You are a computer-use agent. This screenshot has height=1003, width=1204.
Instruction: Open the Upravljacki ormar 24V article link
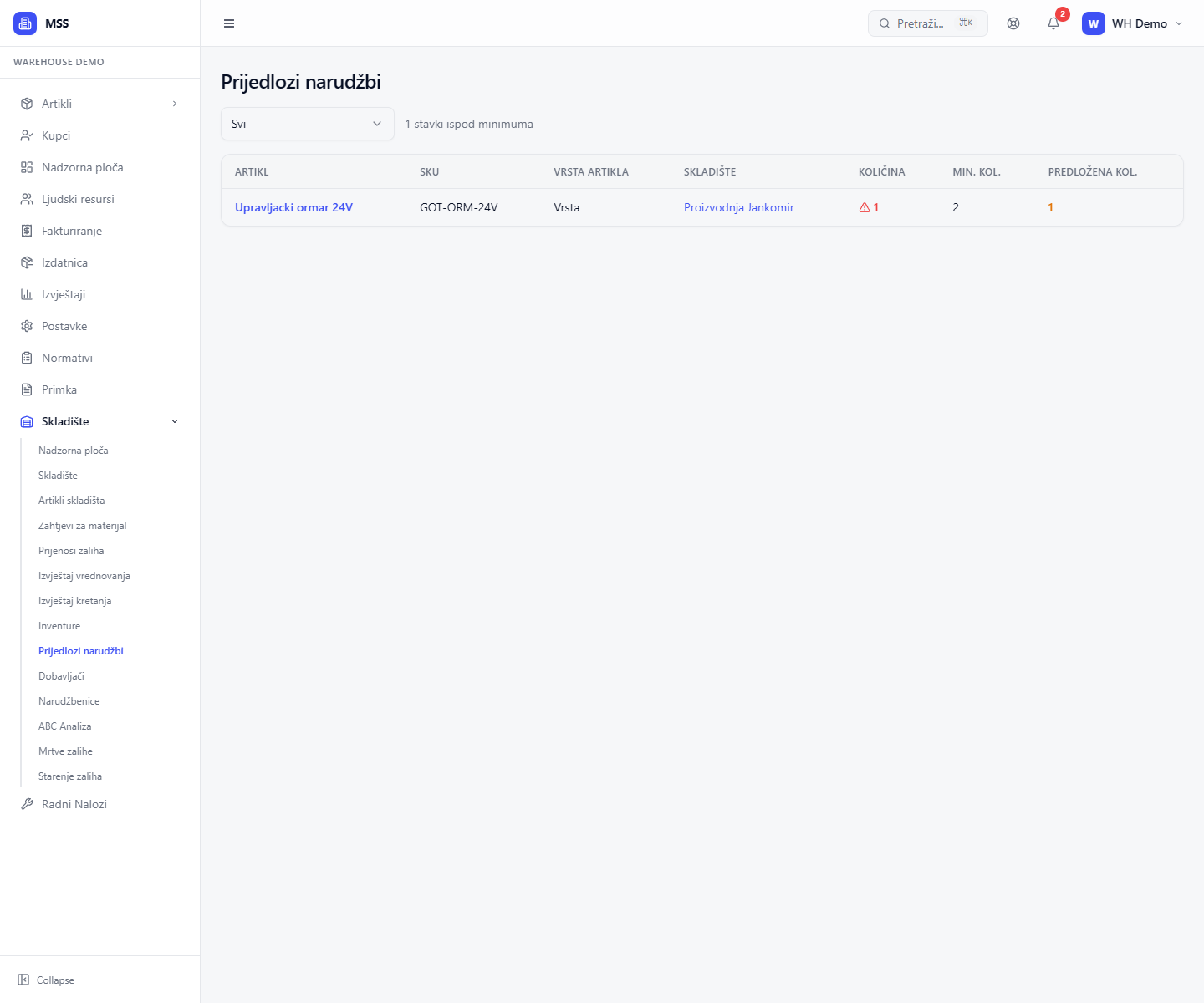(x=293, y=207)
